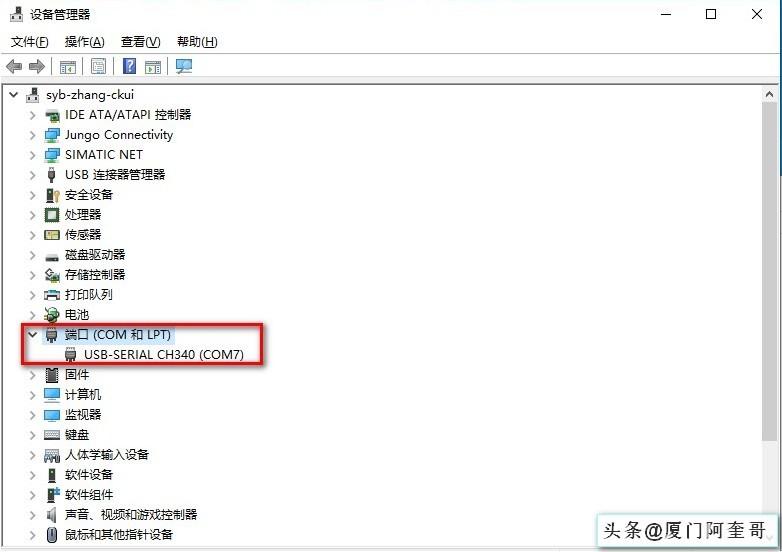Screen dimensions: 782x552
Task: Open the Properties toolbar icon
Action: coord(98,66)
